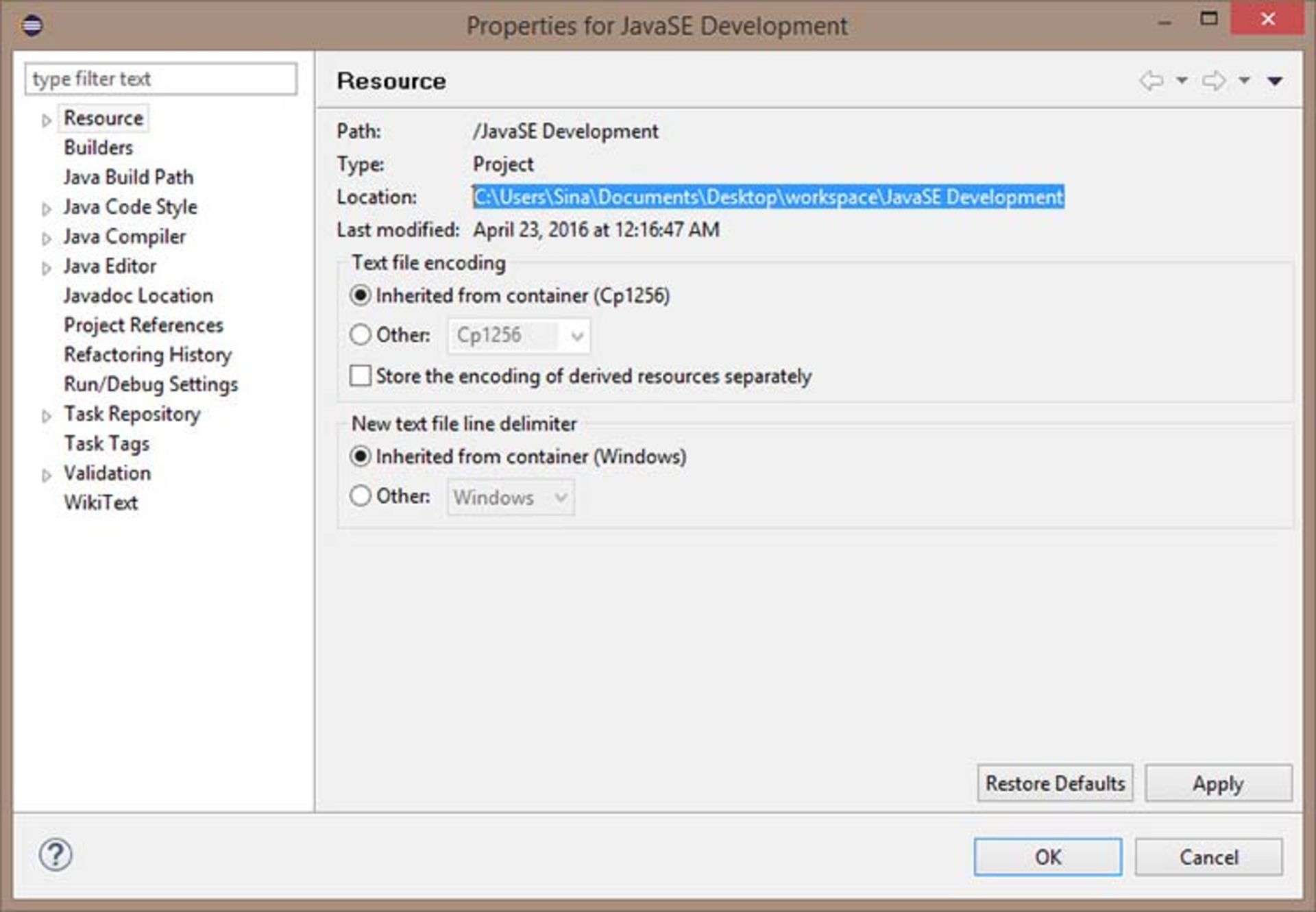Viewport: 1316px width, 912px height.
Task: Open the Run/Debug Settings page
Action: coord(151,384)
